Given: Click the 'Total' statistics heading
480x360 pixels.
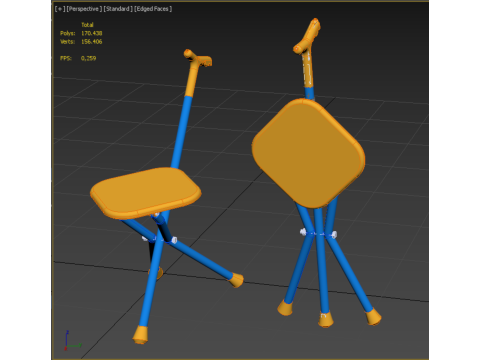Looking at the screenshot, I should click(x=87, y=25).
